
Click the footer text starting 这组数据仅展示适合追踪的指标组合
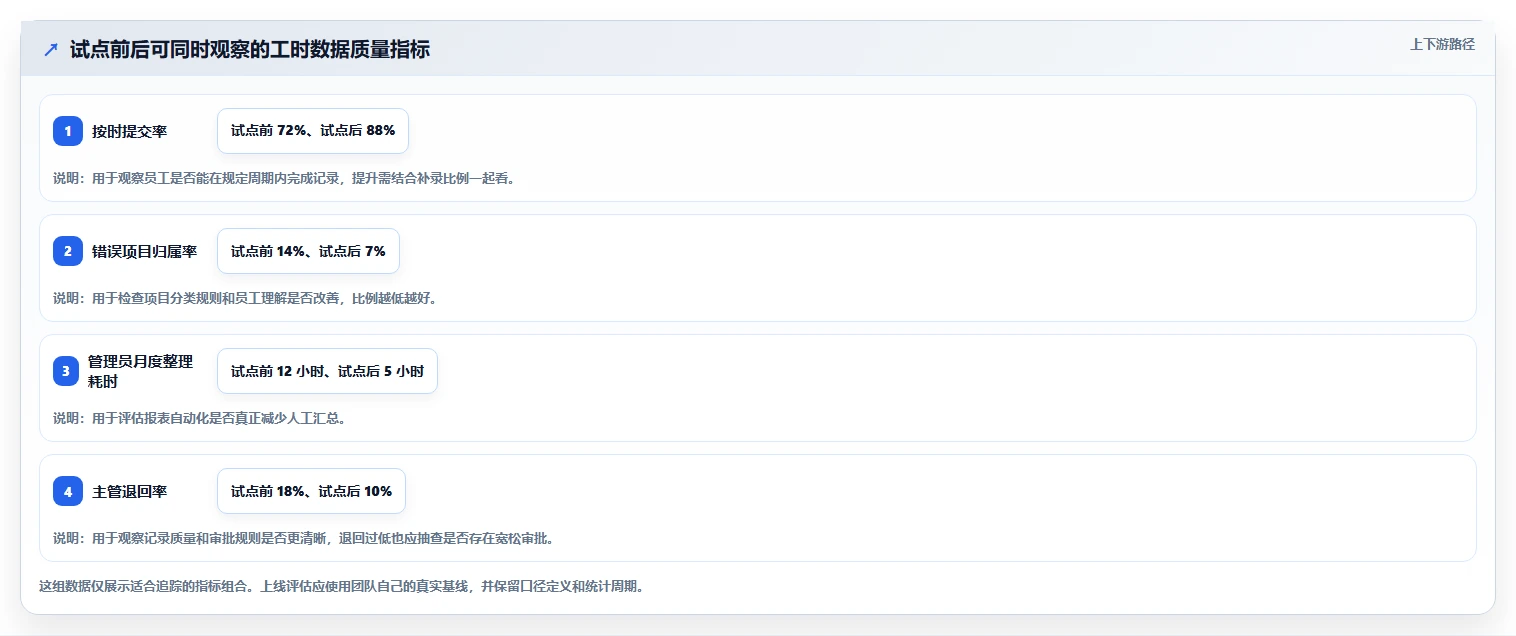(341, 586)
